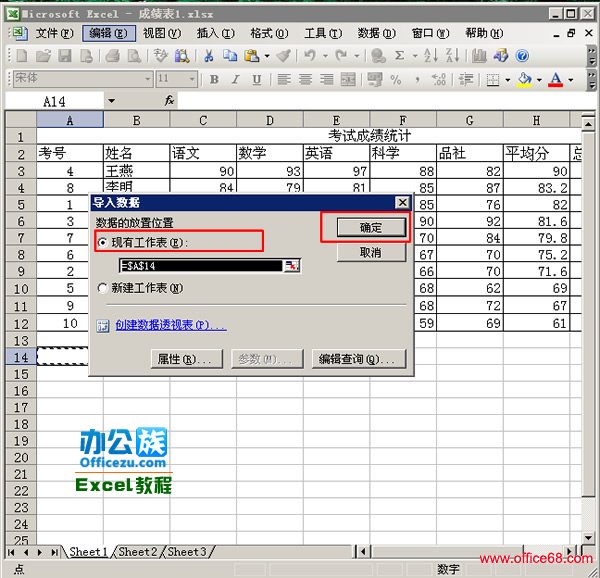This screenshot has width=600, height=578.
Task: Click the Save icon in toolbar
Action: click(x=65, y=56)
